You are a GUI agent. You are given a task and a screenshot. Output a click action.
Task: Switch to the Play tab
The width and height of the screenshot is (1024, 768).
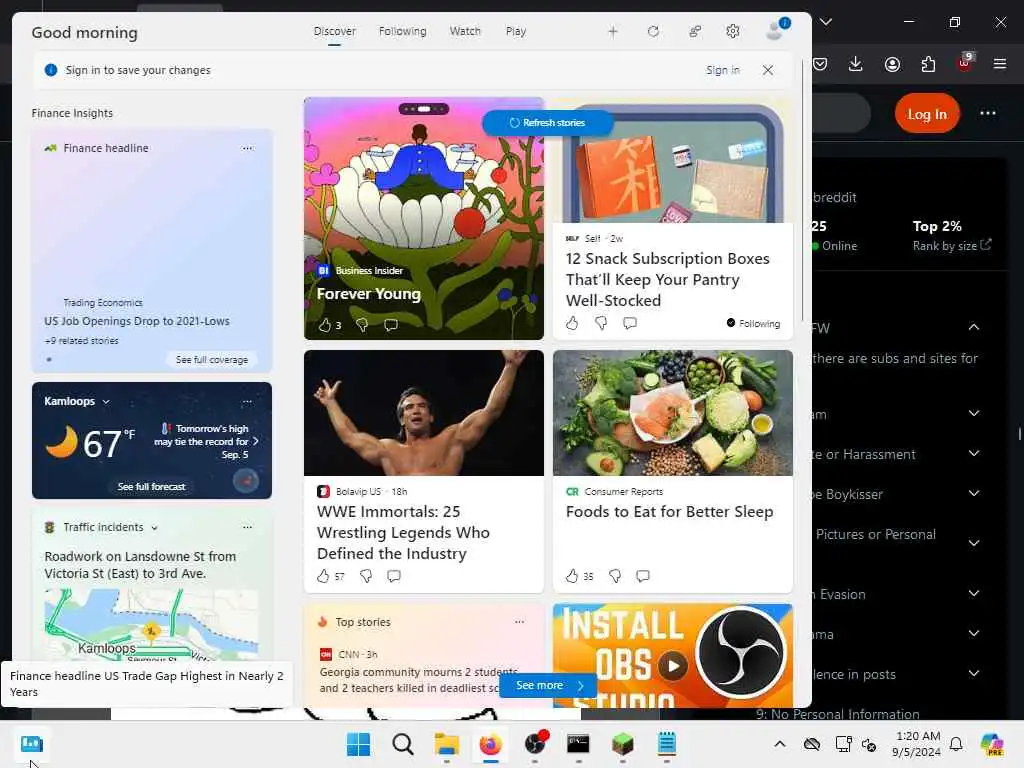(516, 31)
